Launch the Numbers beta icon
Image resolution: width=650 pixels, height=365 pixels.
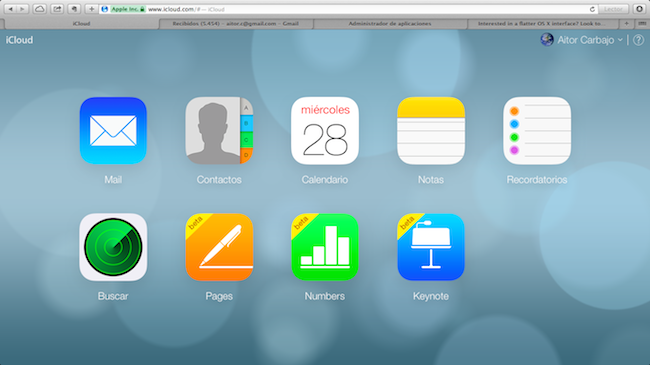[x=325, y=247]
